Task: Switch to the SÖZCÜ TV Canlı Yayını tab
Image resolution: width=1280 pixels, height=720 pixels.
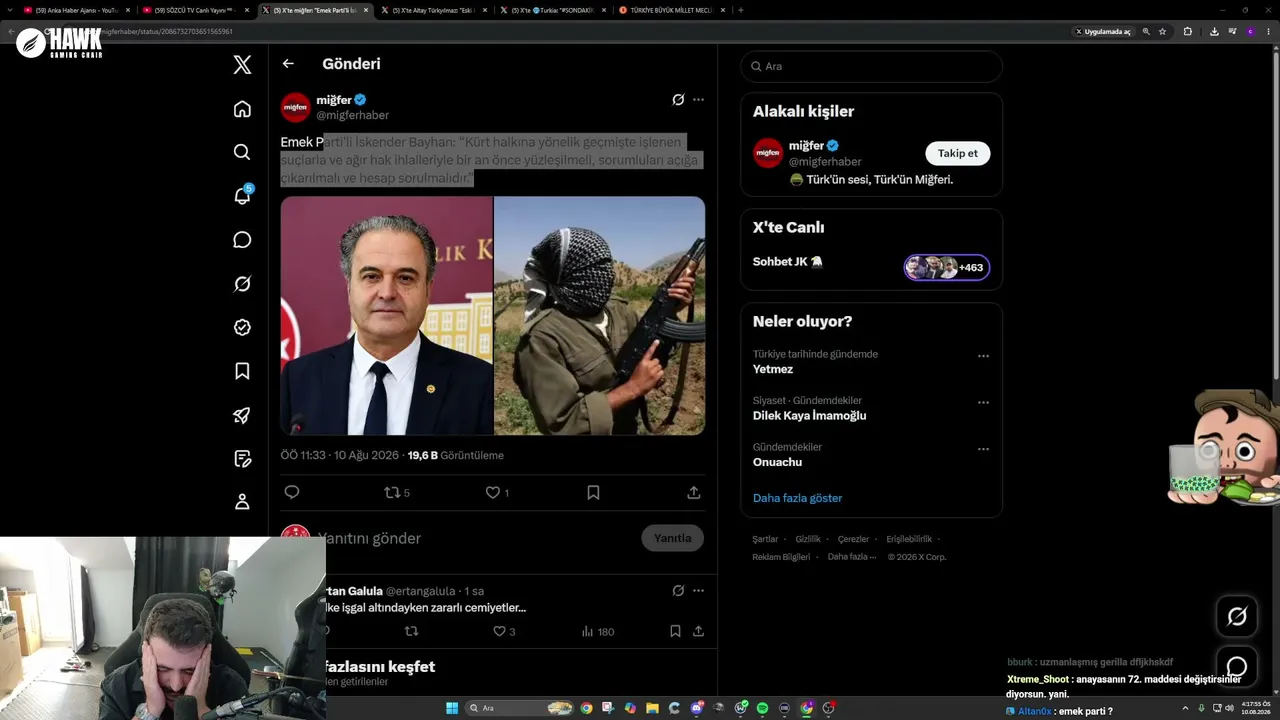Action: click(196, 10)
